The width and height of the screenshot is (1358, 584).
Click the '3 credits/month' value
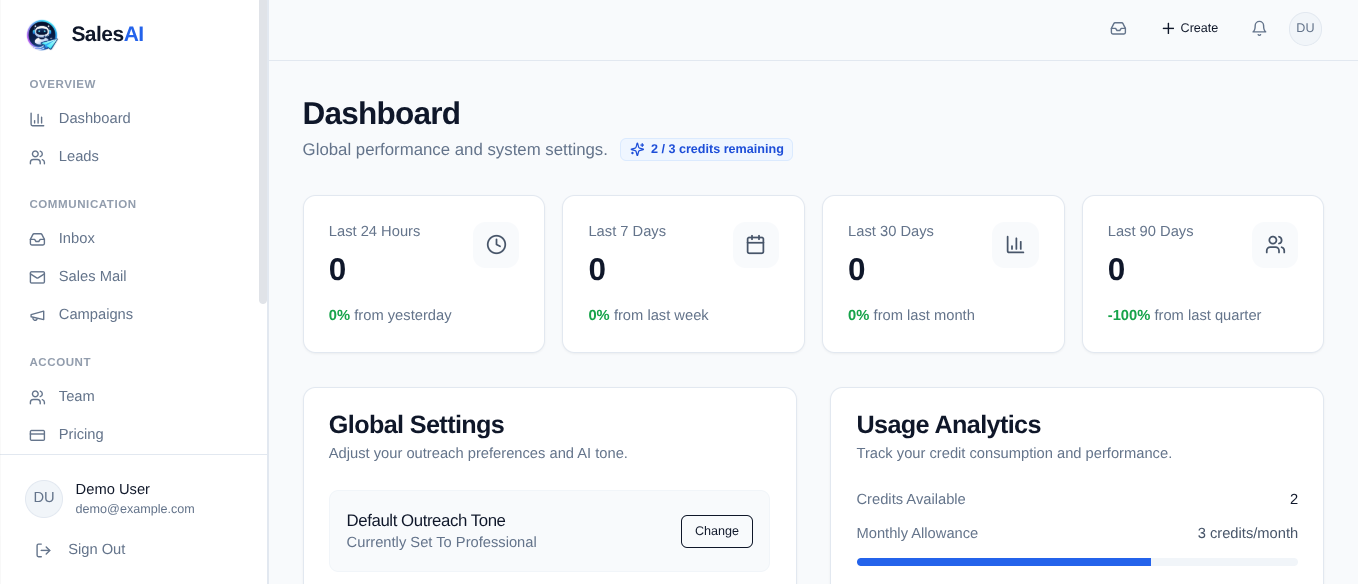point(1248,533)
